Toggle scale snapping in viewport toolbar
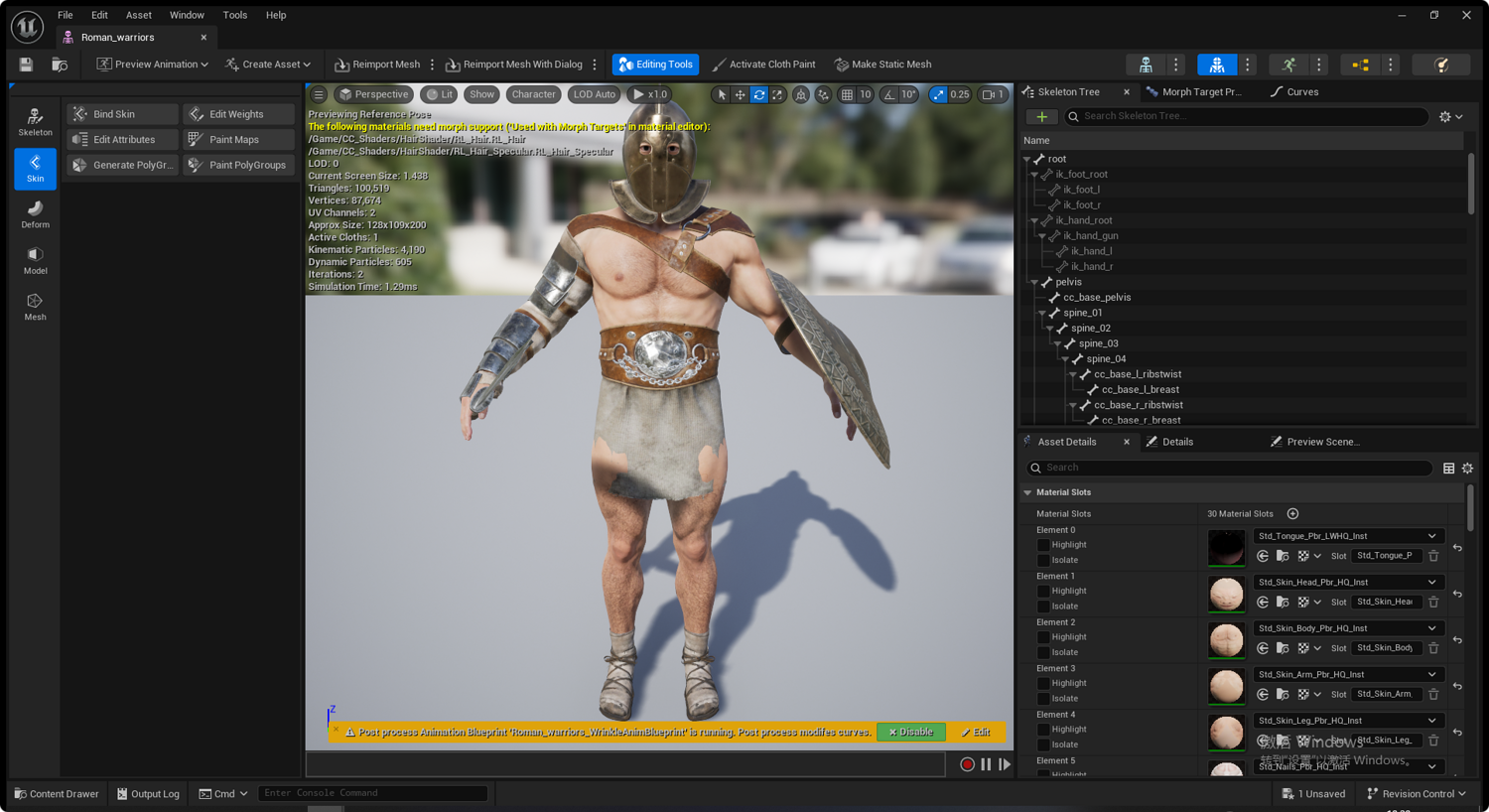The image size is (1489, 812). (x=938, y=94)
